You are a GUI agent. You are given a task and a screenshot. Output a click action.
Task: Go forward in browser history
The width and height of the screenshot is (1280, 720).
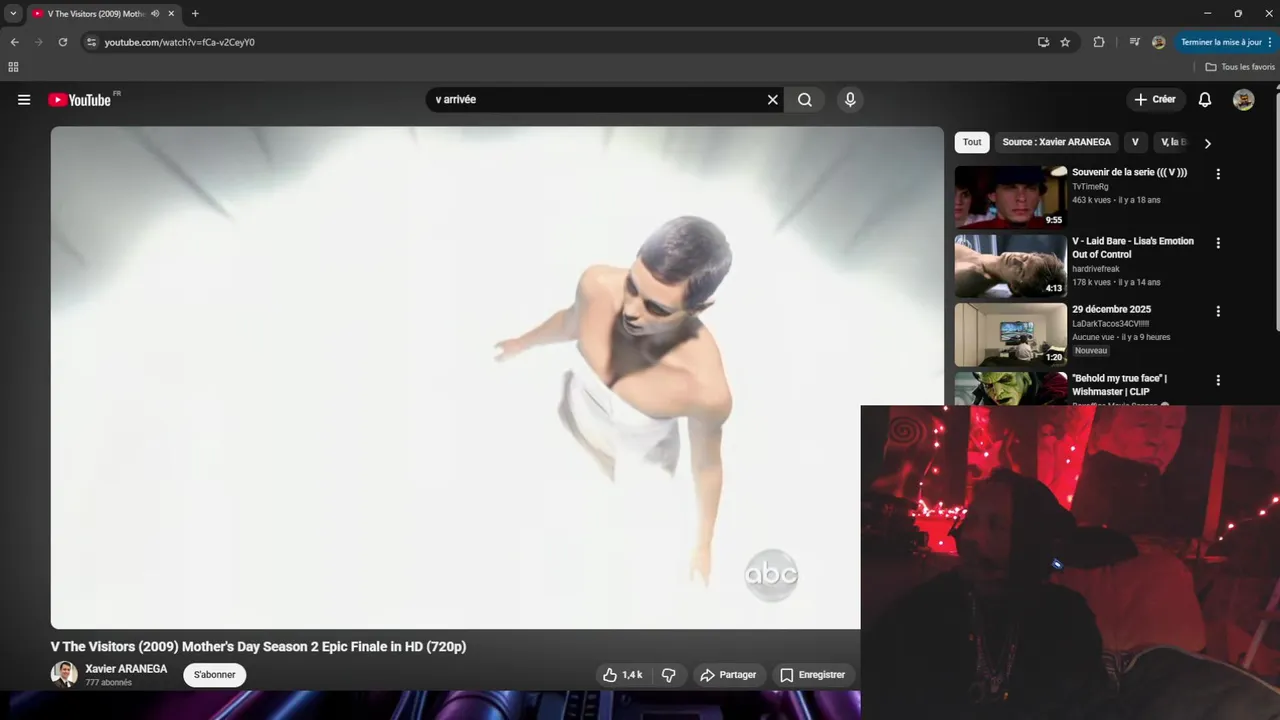point(39,42)
